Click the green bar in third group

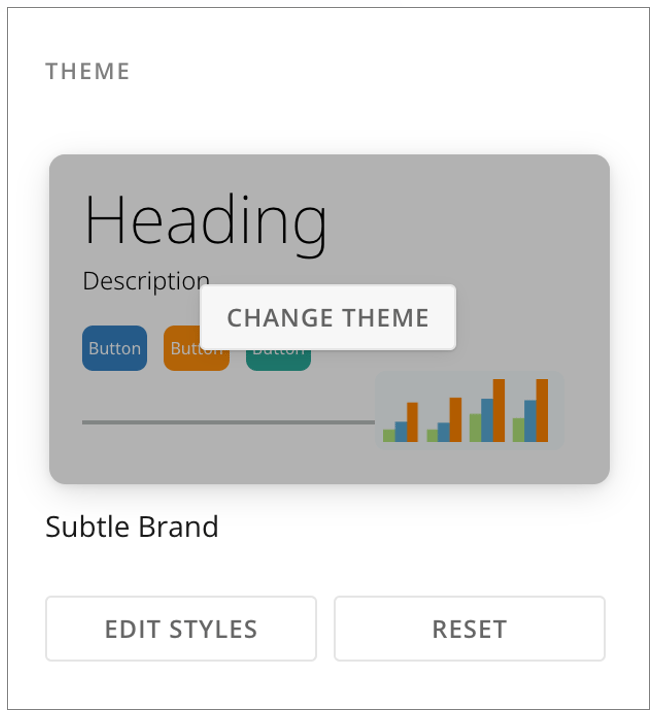(x=475, y=428)
